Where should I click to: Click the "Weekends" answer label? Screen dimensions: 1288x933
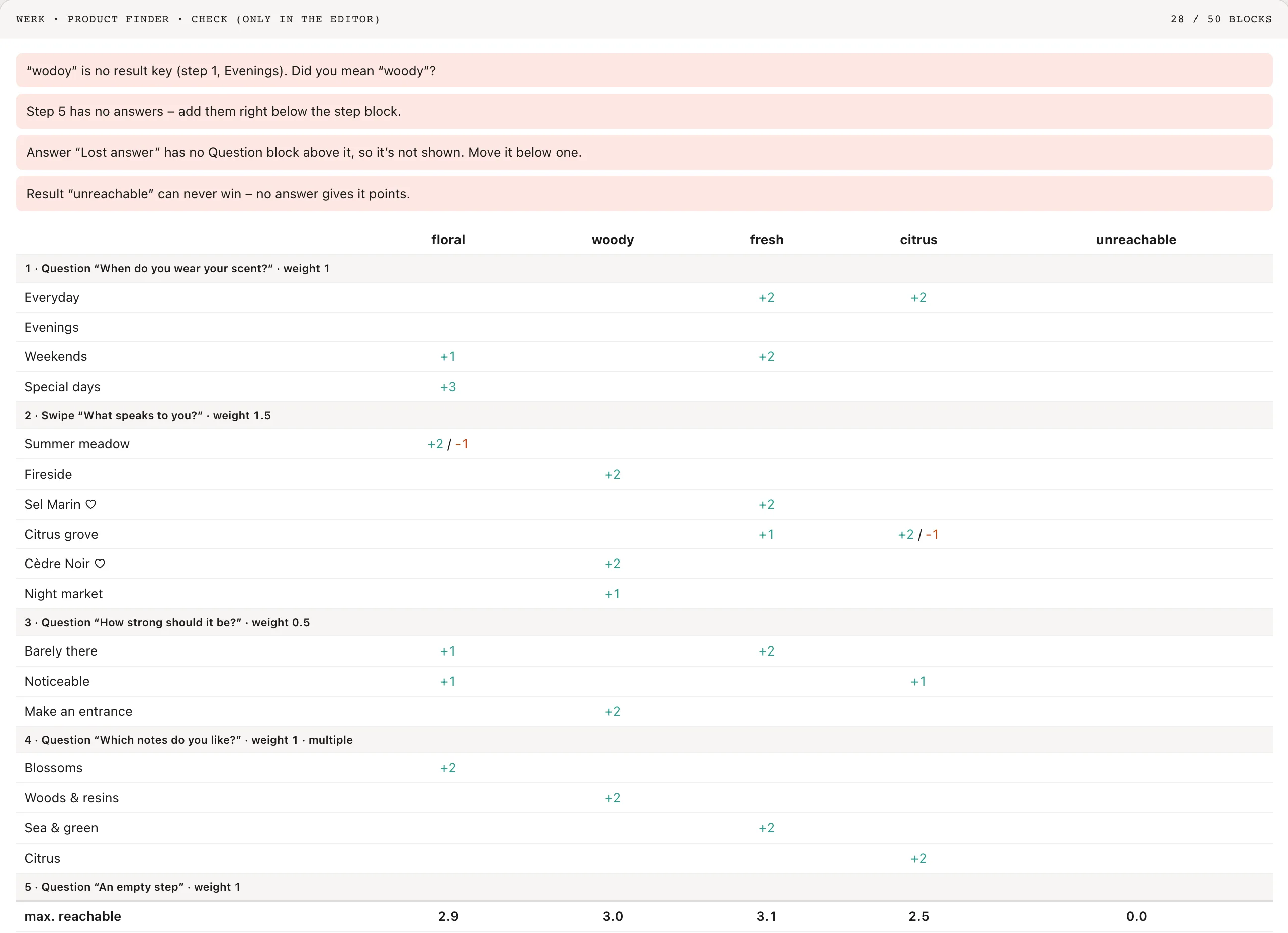pyautogui.click(x=56, y=356)
